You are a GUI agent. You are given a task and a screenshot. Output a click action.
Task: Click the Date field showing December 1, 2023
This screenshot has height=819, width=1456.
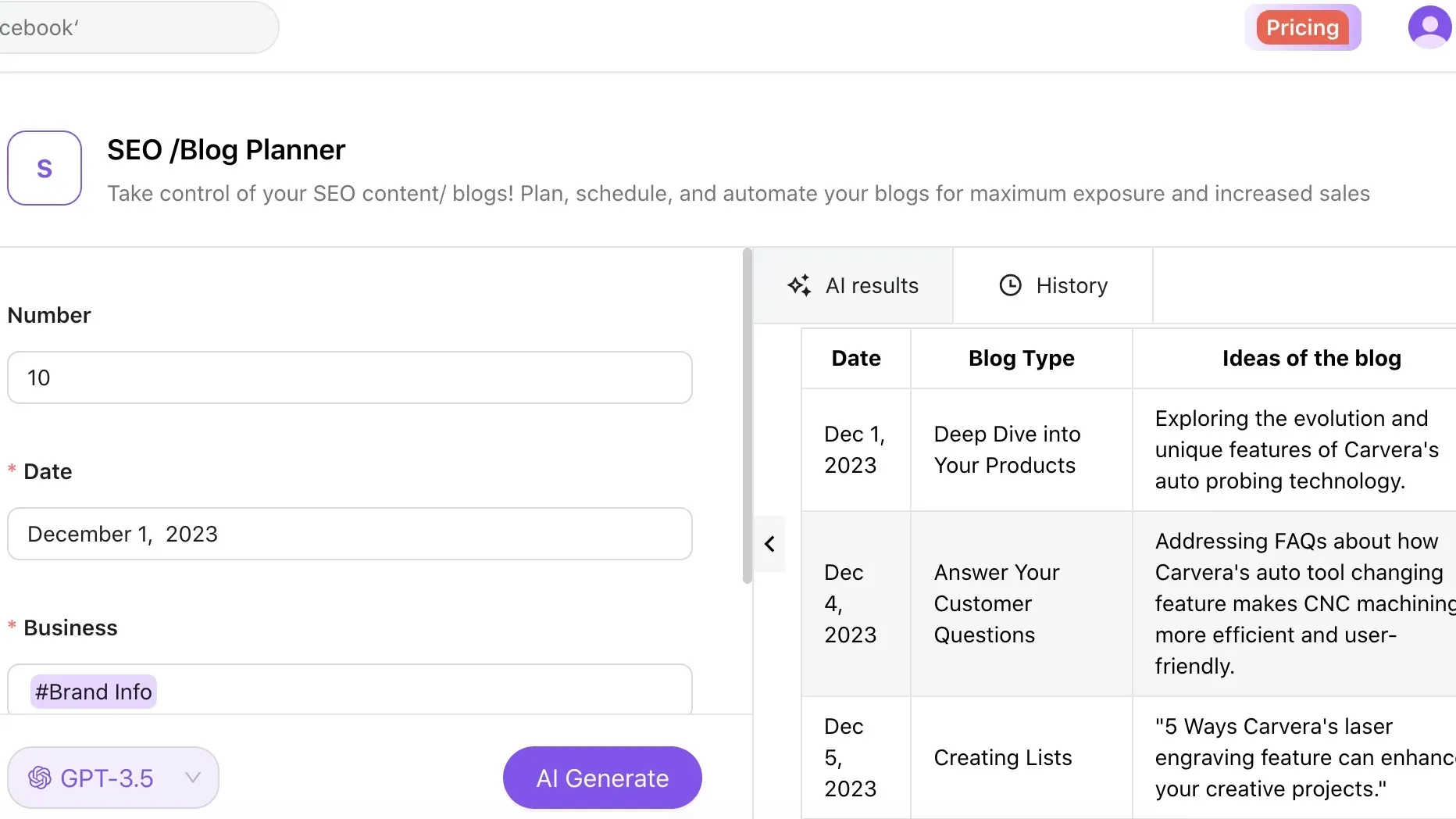(x=349, y=534)
